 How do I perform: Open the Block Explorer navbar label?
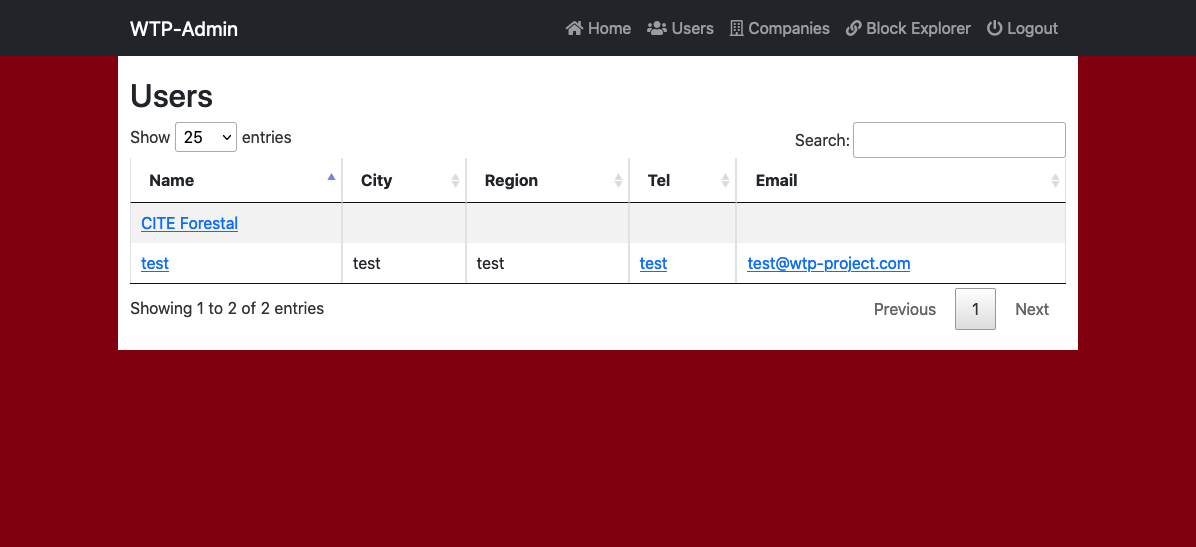click(x=918, y=28)
